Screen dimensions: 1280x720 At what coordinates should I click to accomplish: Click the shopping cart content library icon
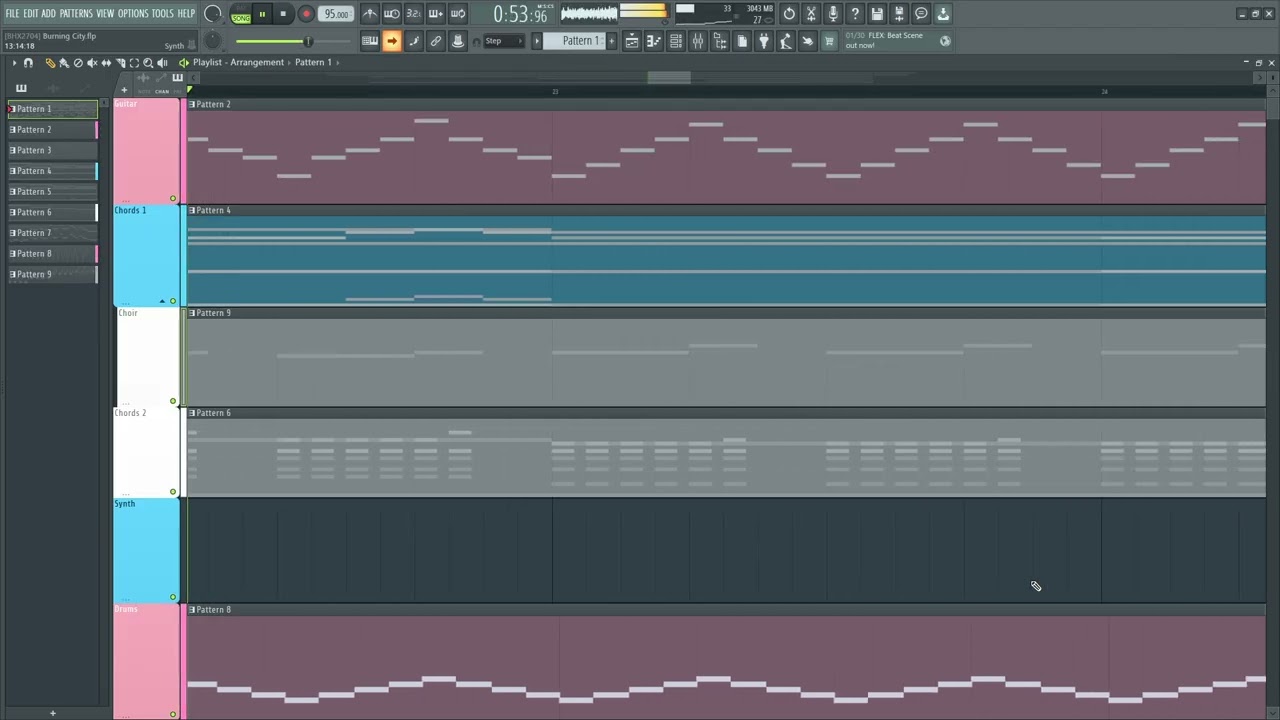pos(829,41)
